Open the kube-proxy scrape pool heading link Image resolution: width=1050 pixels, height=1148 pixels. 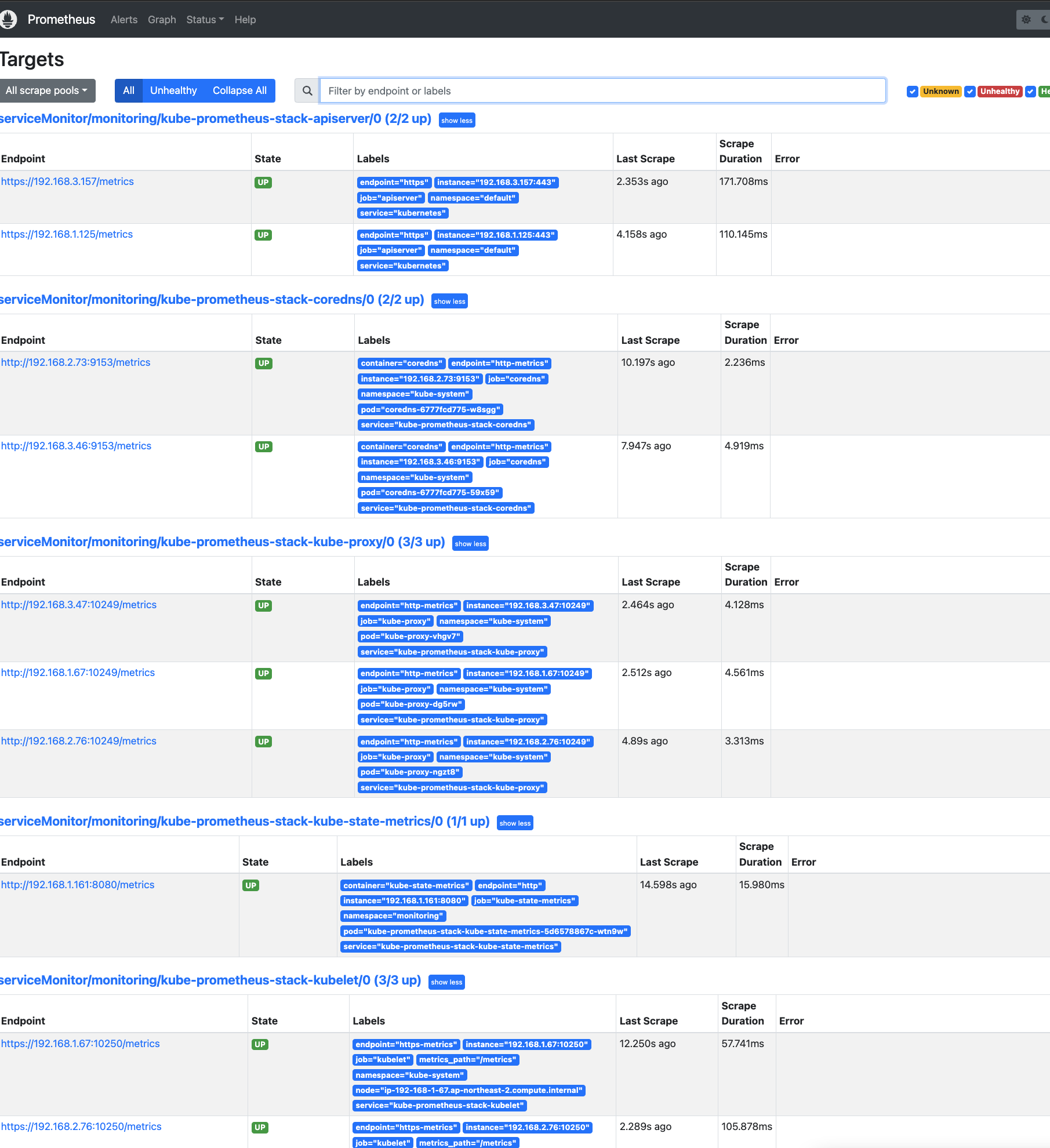[x=223, y=542]
